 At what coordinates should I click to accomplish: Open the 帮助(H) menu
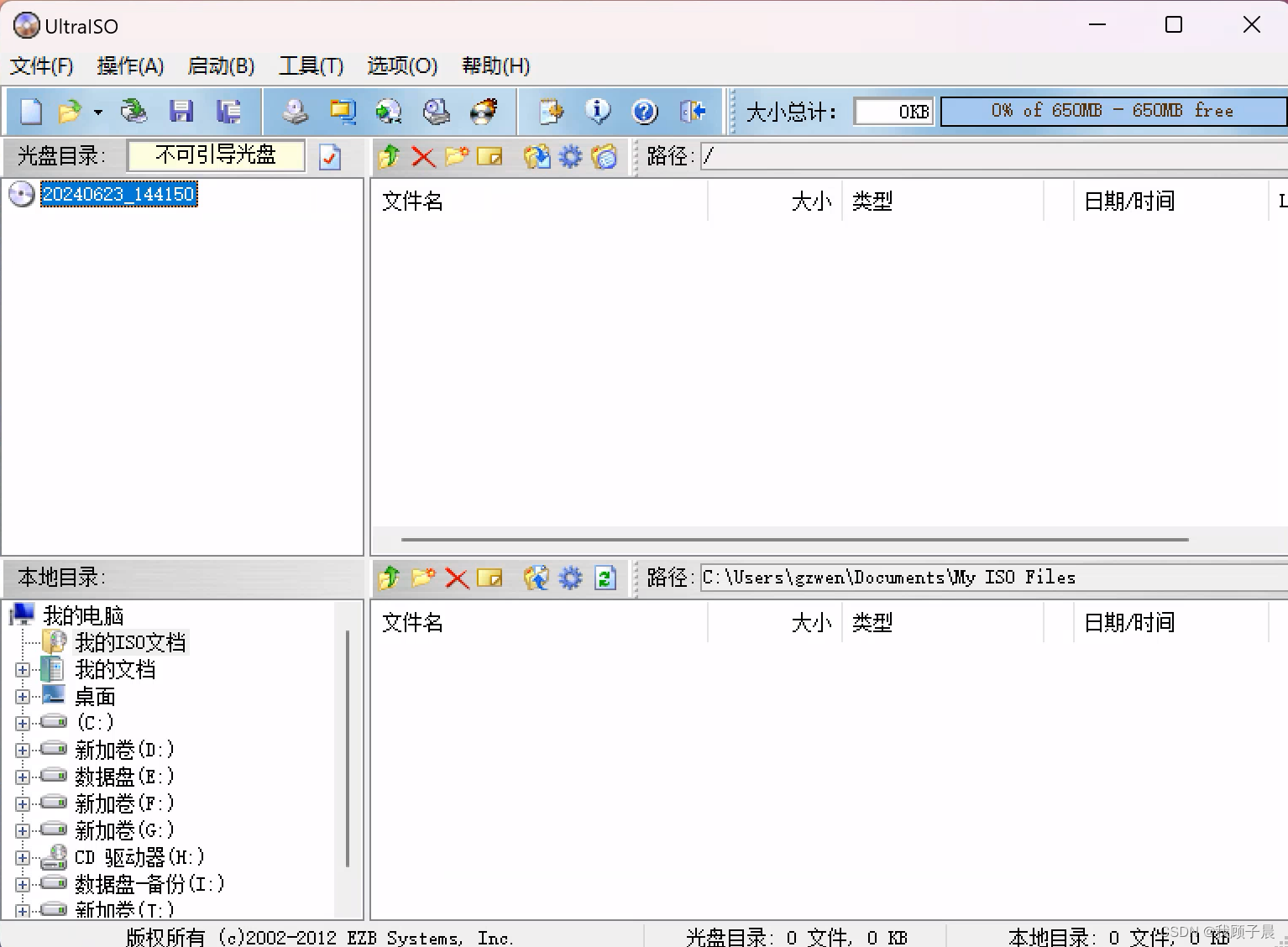(496, 65)
